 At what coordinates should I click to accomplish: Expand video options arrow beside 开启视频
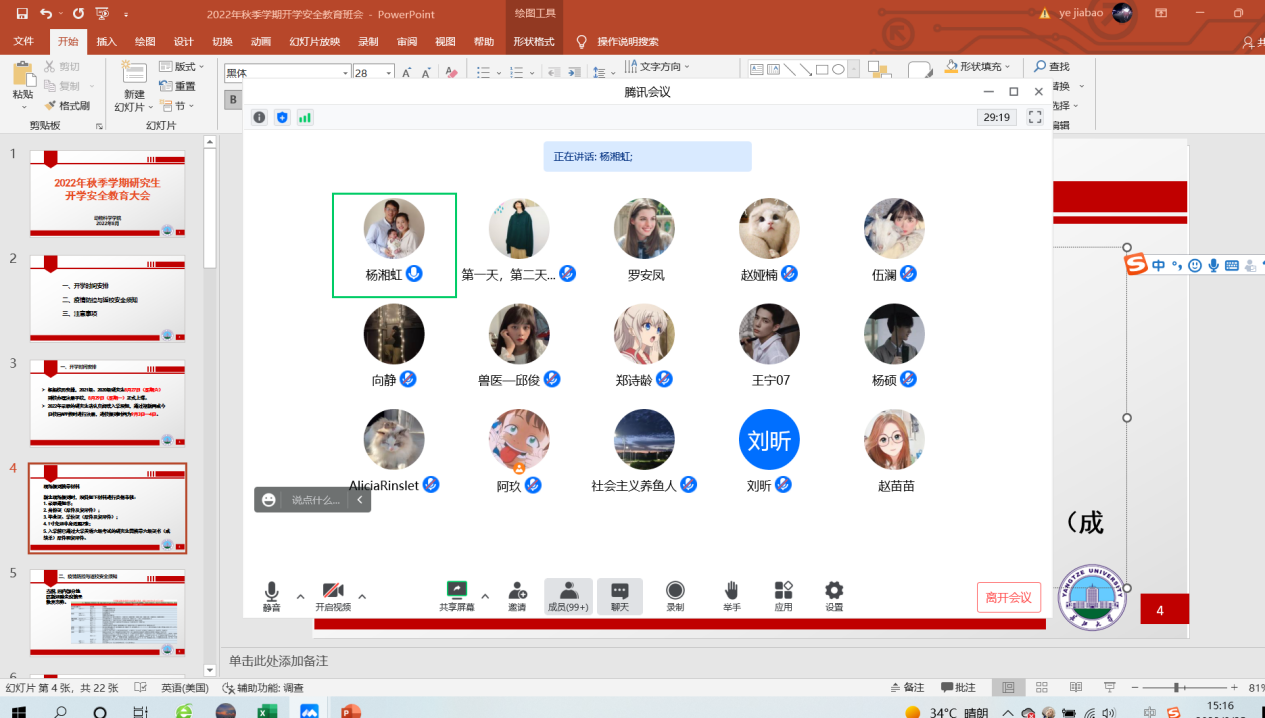362,596
